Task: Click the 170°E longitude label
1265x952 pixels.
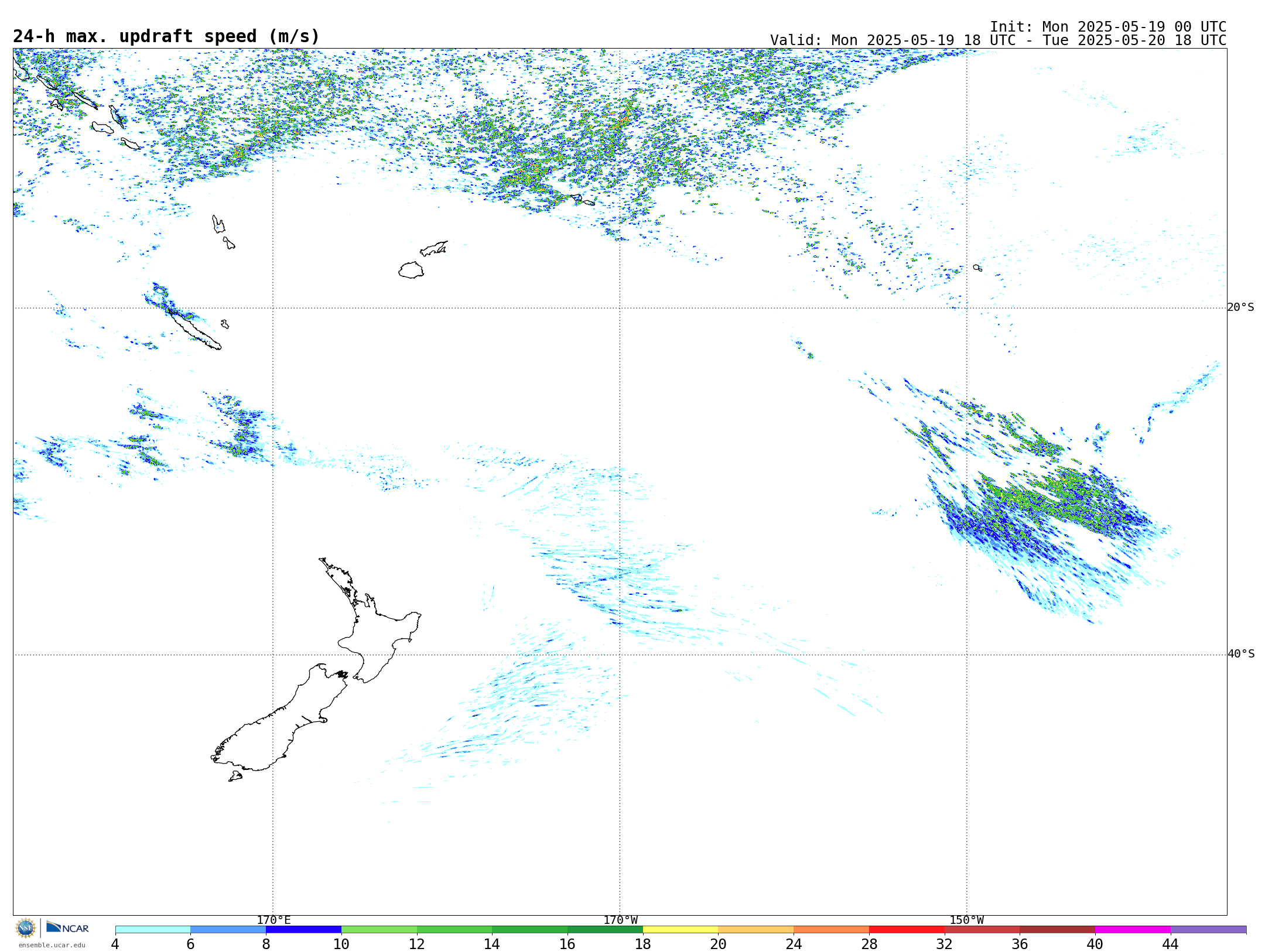Action: point(273,920)
